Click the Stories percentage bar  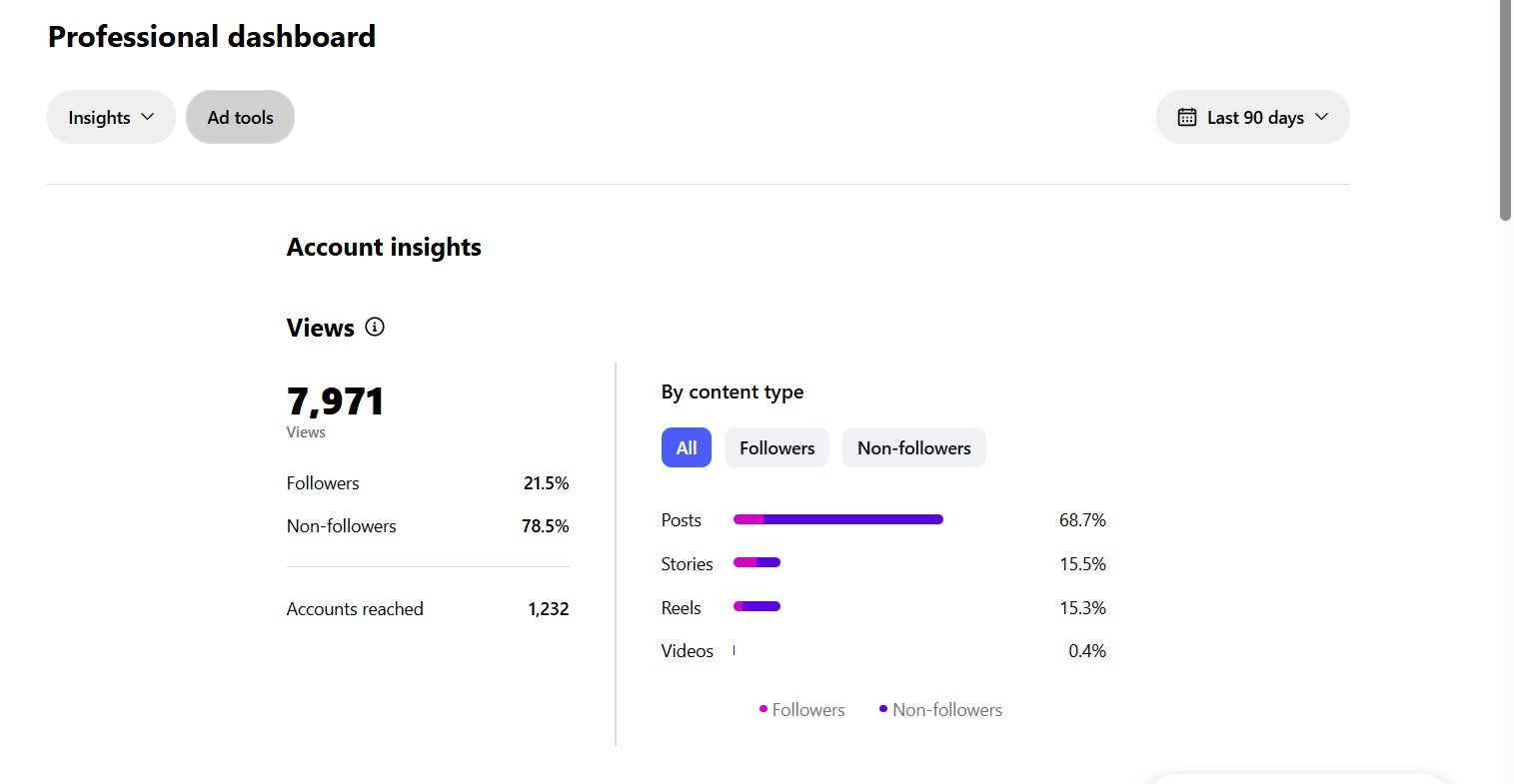757,562
